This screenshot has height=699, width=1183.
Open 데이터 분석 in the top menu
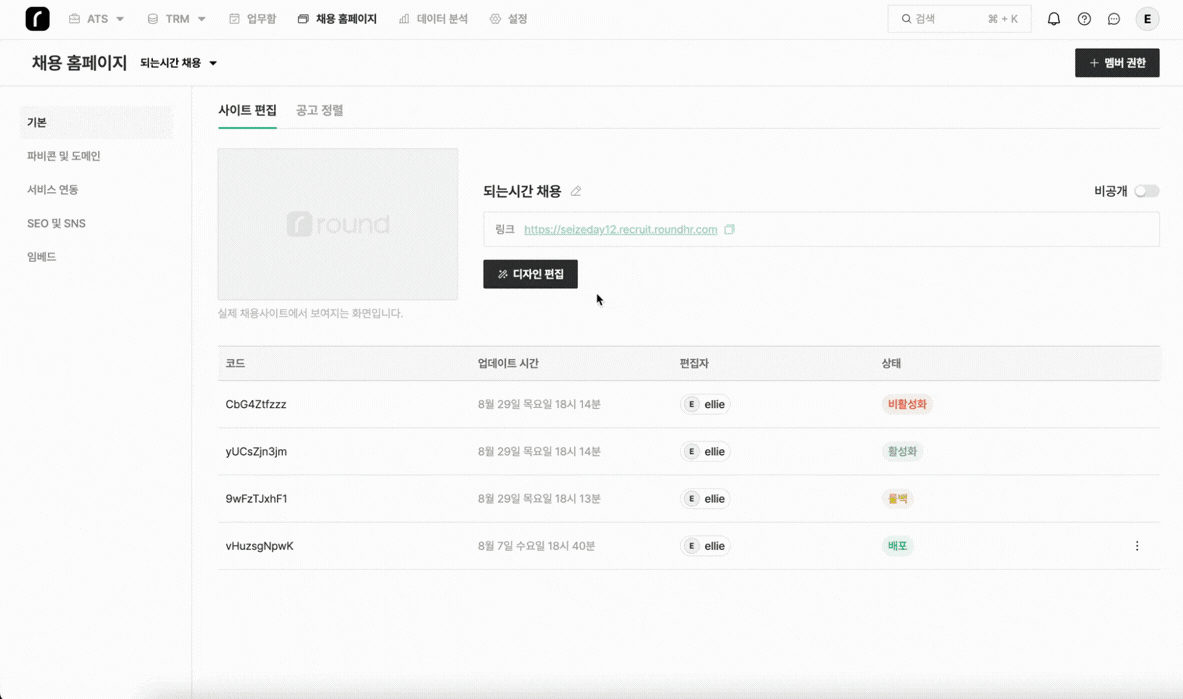click(x=433, y=19)
